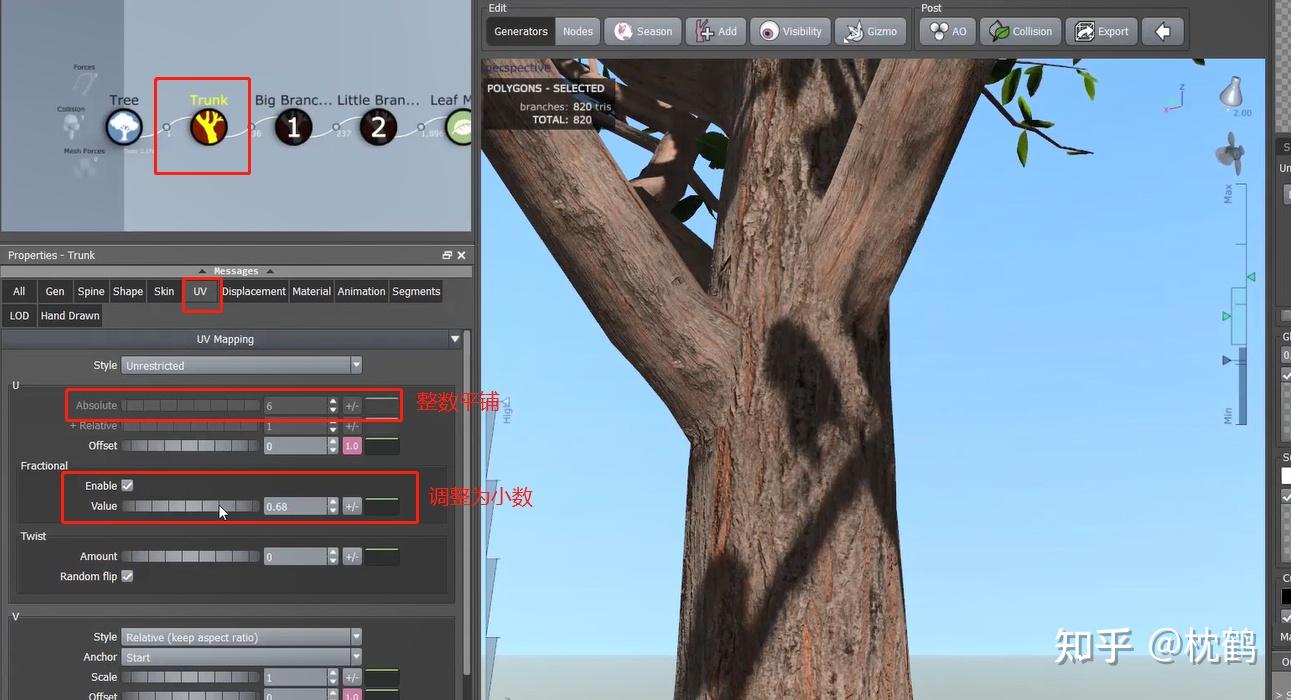Screen dimensions: 1291x700
Task: Open the Season tool
Action: [643, 31]
